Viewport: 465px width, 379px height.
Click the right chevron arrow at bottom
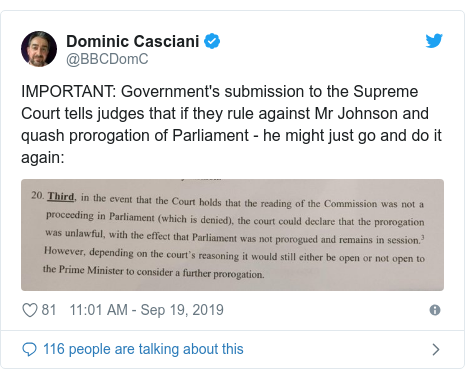point(436,349)
